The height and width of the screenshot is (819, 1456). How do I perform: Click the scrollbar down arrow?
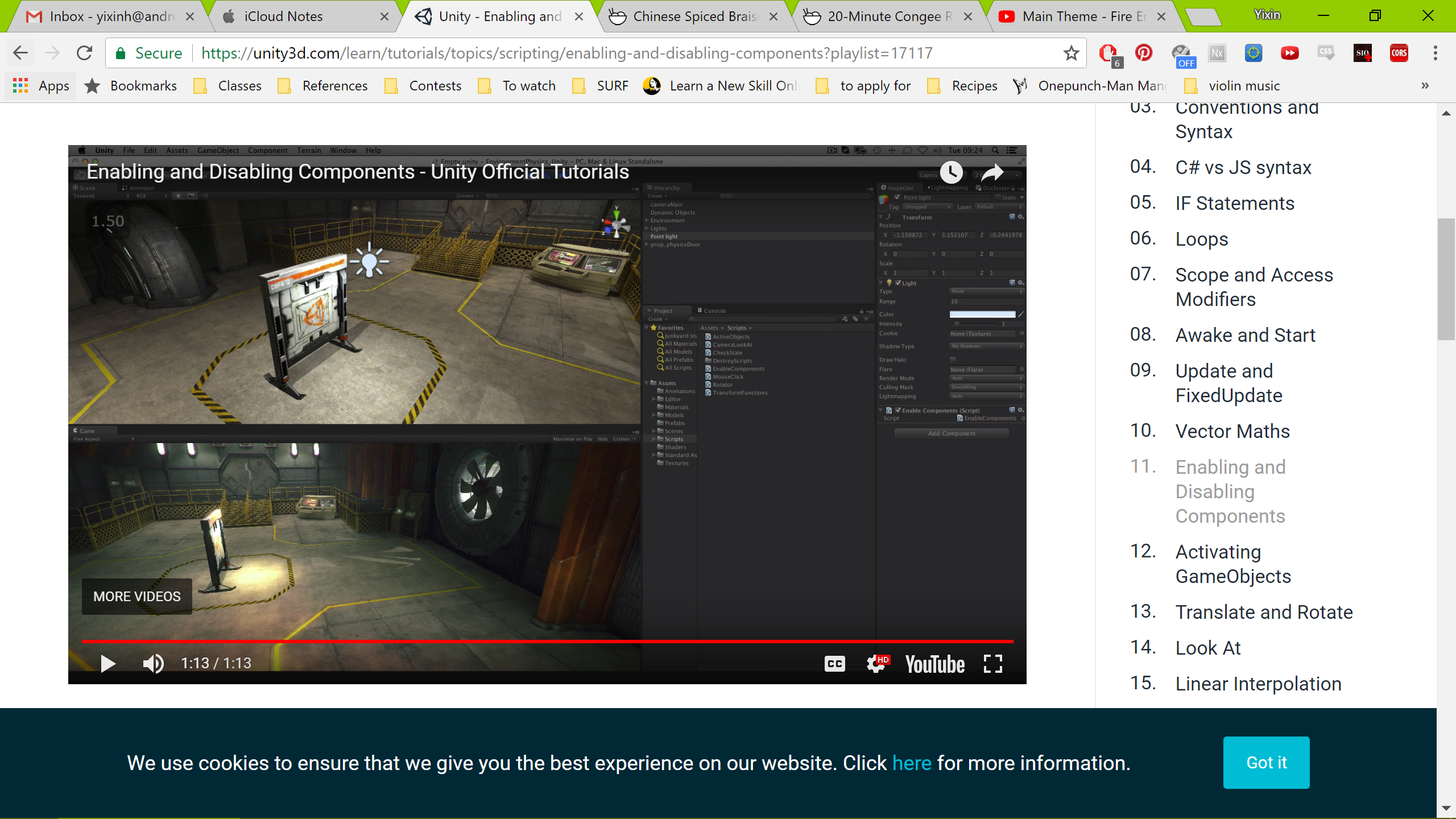(x=1446, y=808)
